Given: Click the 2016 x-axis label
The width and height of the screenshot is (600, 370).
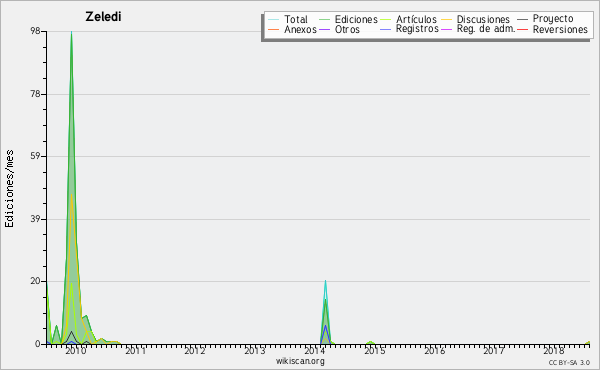Looking at the screenshot, I should click(434, 351).
